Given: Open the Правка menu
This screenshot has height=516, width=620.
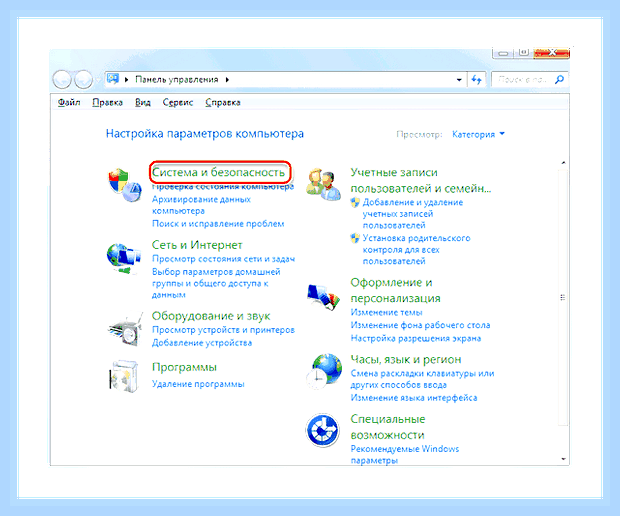Looking at the screenshot, I should tap(108, 102).
